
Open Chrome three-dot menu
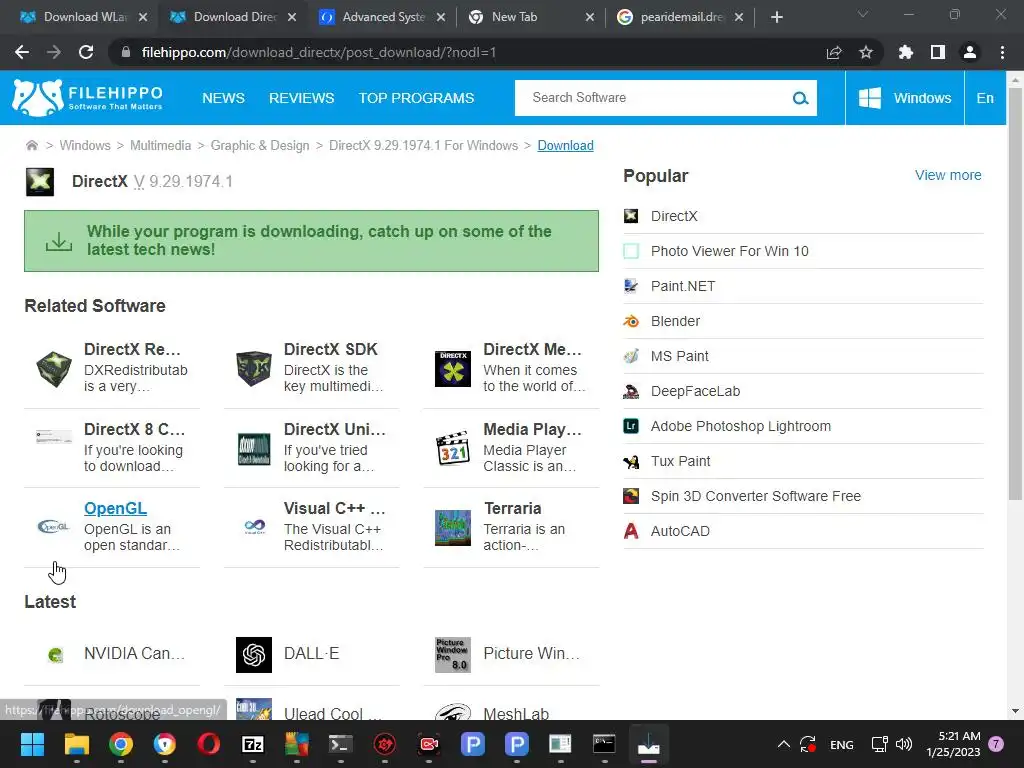1002,52
